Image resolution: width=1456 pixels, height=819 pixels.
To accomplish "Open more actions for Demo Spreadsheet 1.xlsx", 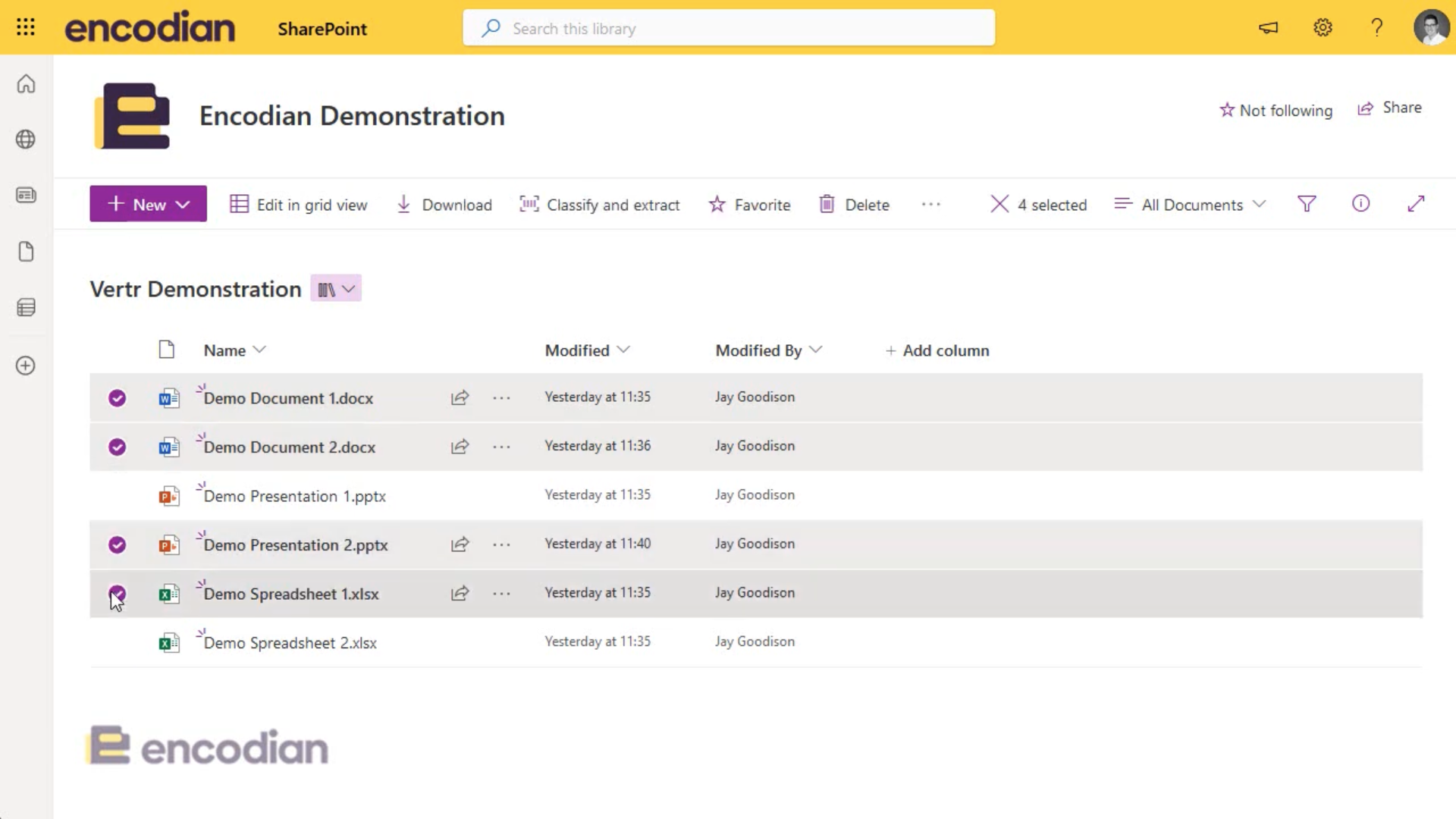I will (x=501, y=593).
